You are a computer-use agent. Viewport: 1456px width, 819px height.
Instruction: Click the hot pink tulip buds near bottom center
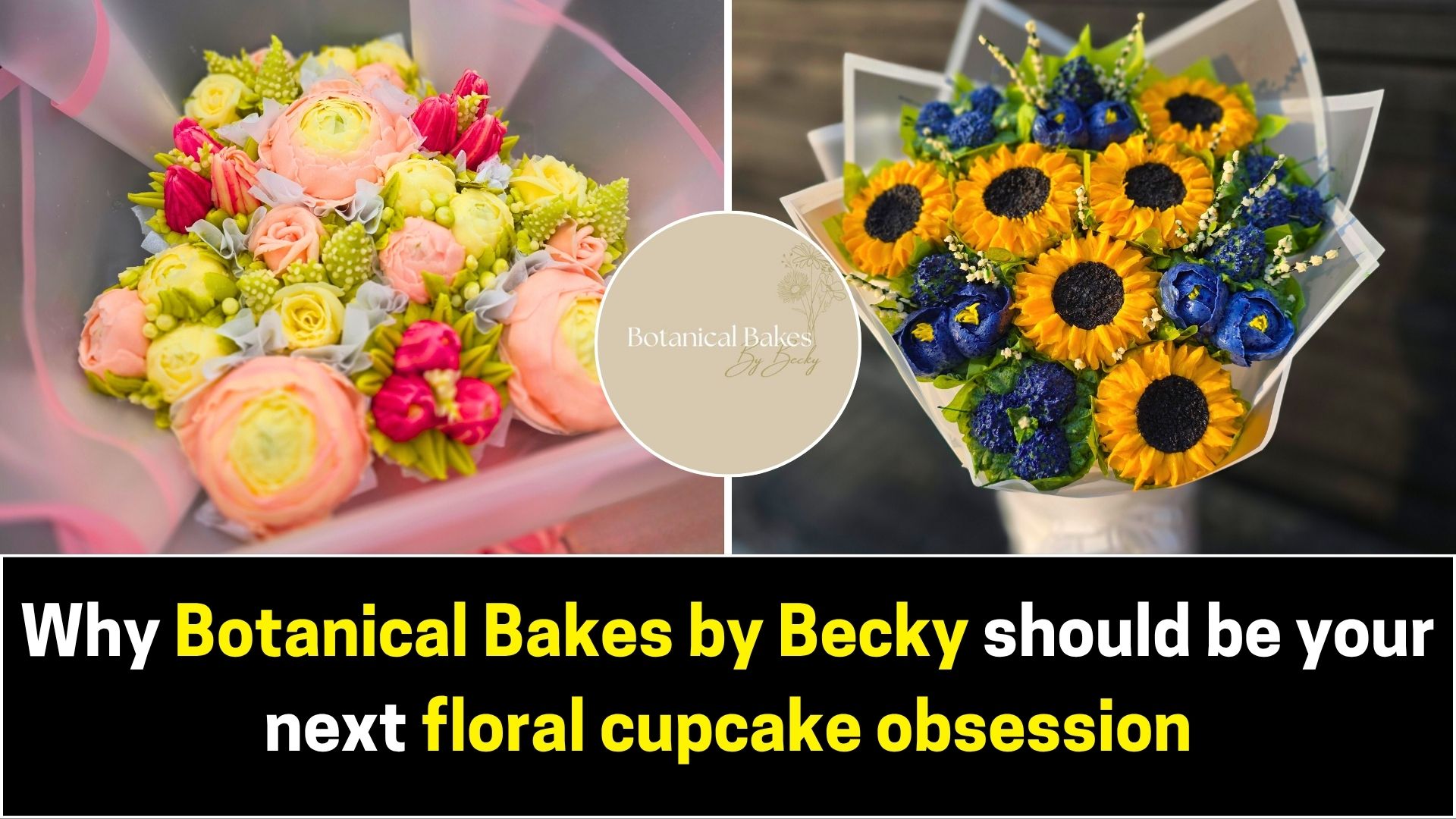tap(423, 388)
